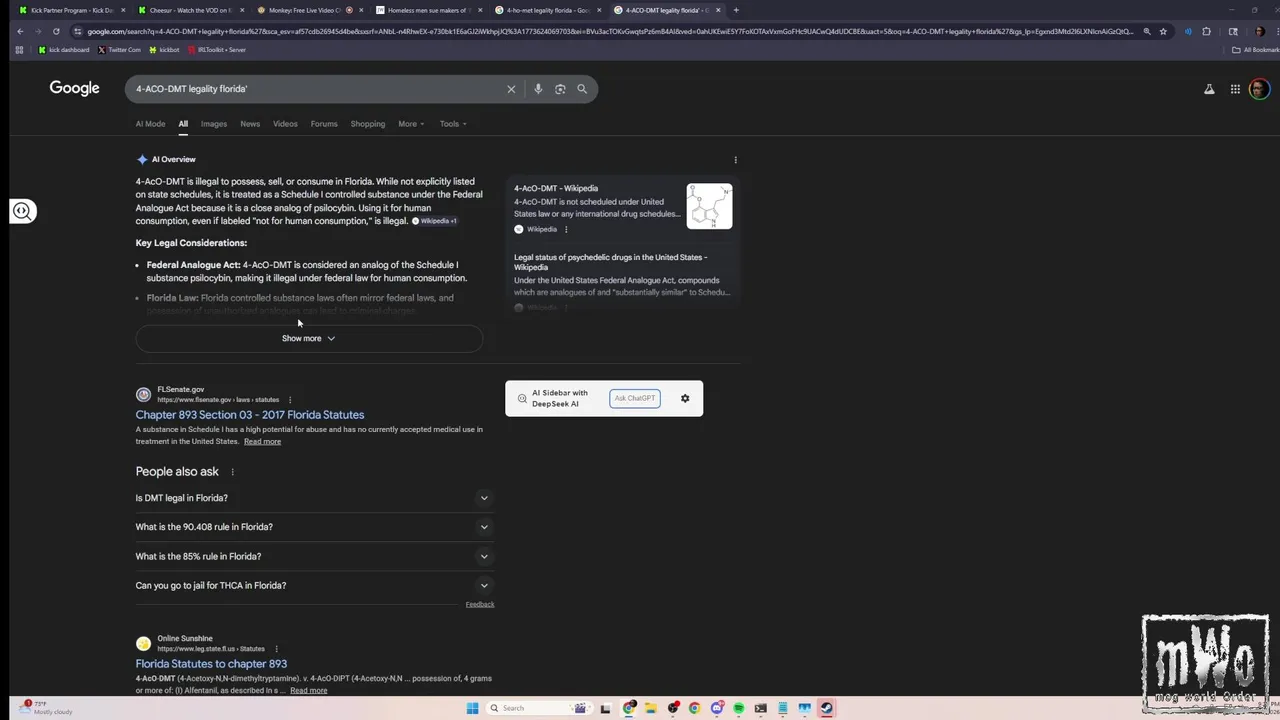Open three-dot menu beside Wikipedia source
1280x720 pixels.
tap(566, 229)
